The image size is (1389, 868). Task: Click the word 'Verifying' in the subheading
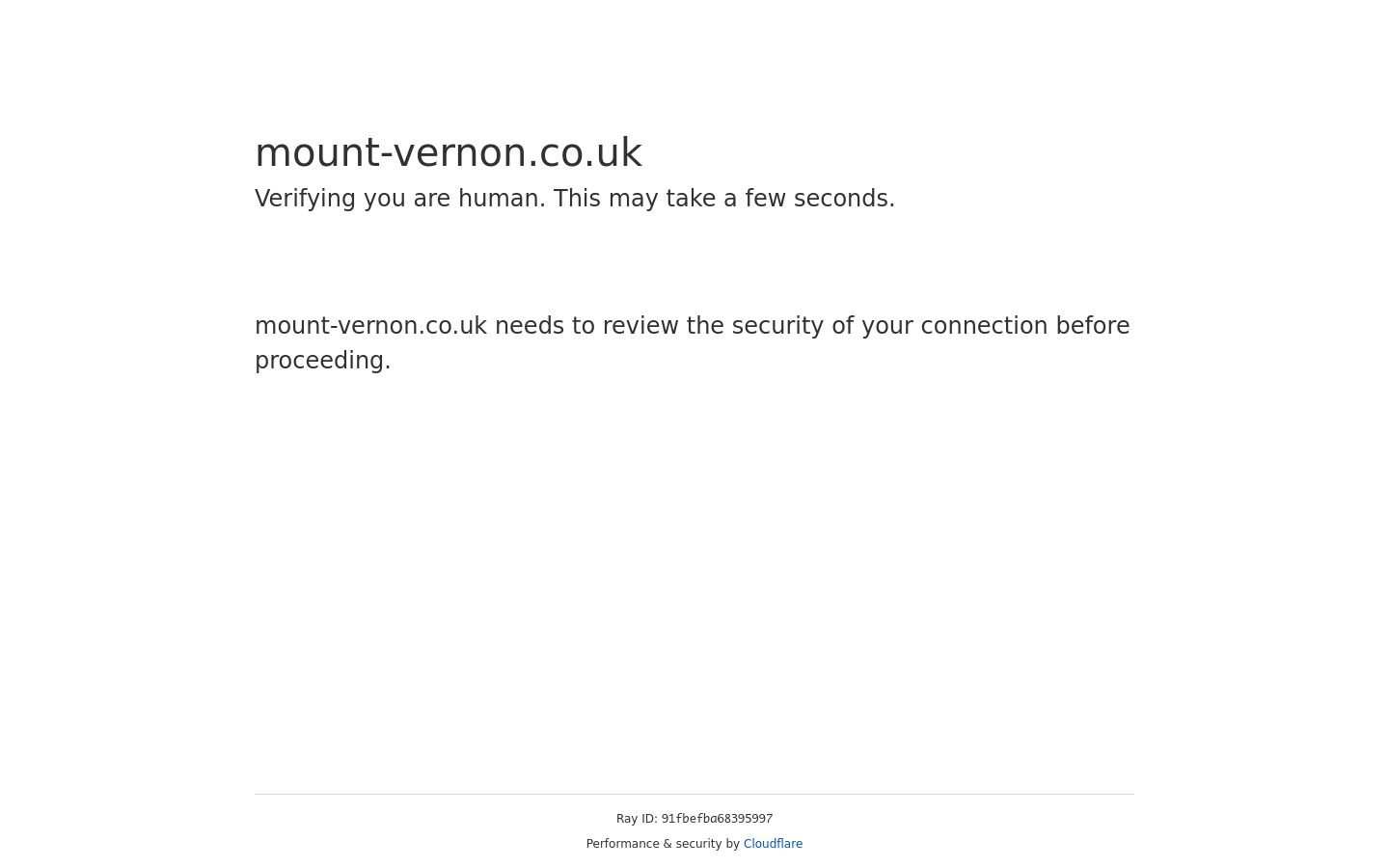[x=306, y=199]
